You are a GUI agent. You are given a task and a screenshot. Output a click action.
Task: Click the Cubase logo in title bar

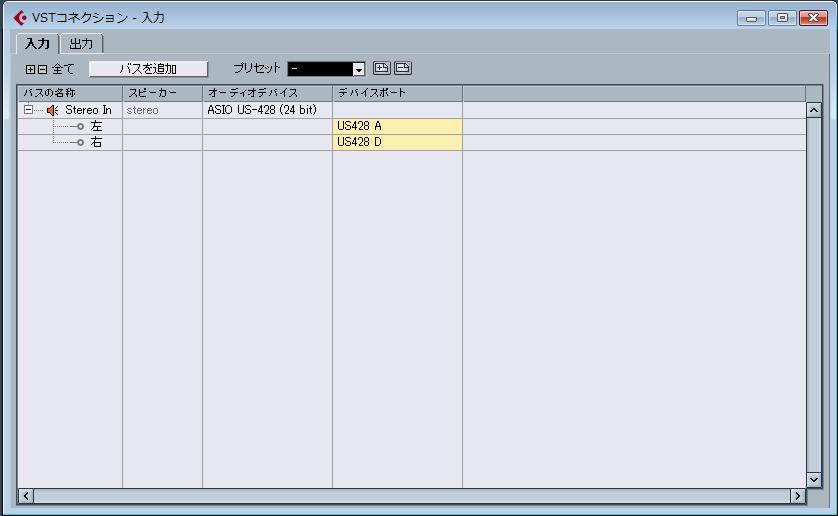click(x=20, y=18)
